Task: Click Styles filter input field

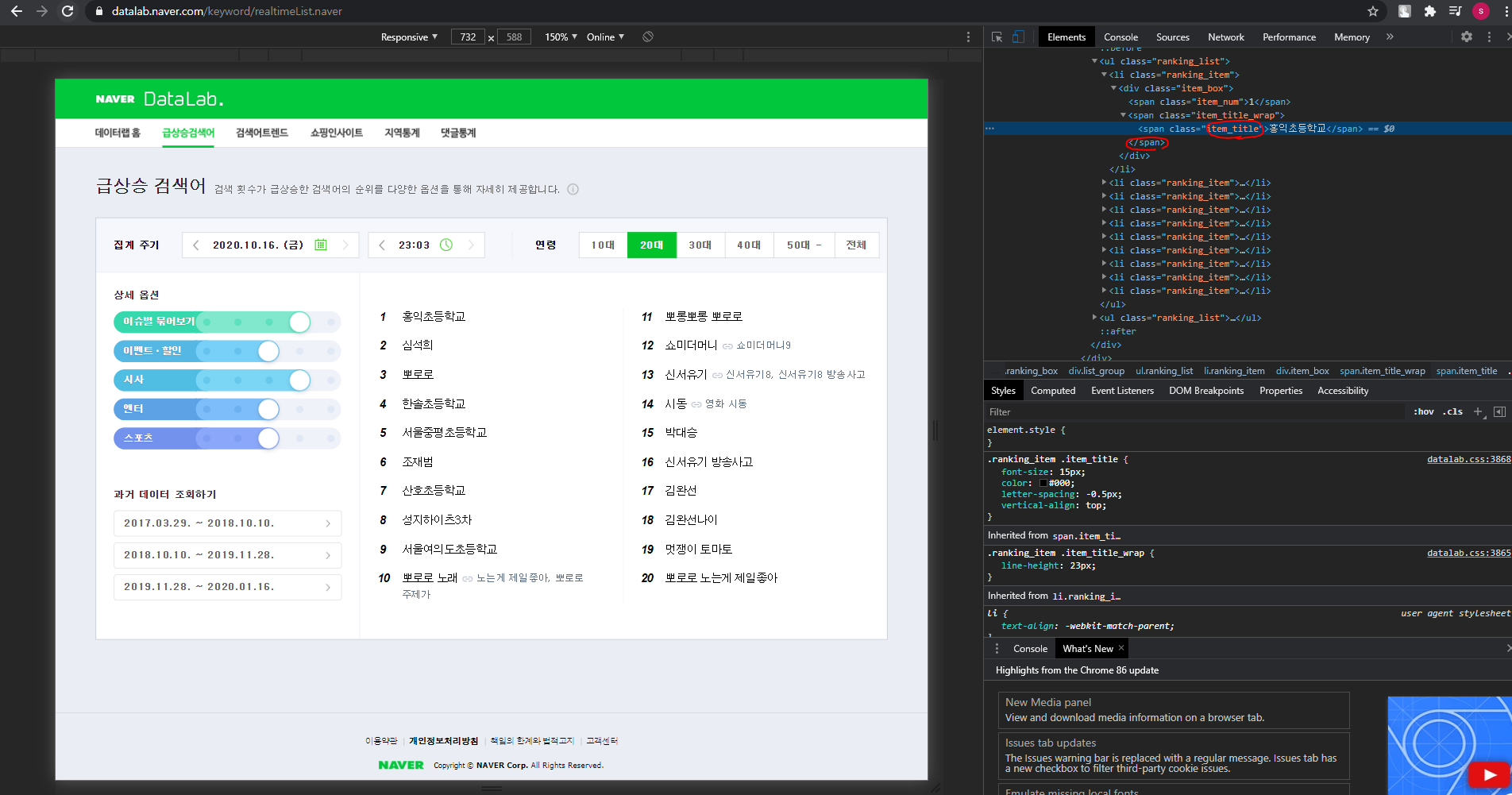Action: [x=1195, y=411]
